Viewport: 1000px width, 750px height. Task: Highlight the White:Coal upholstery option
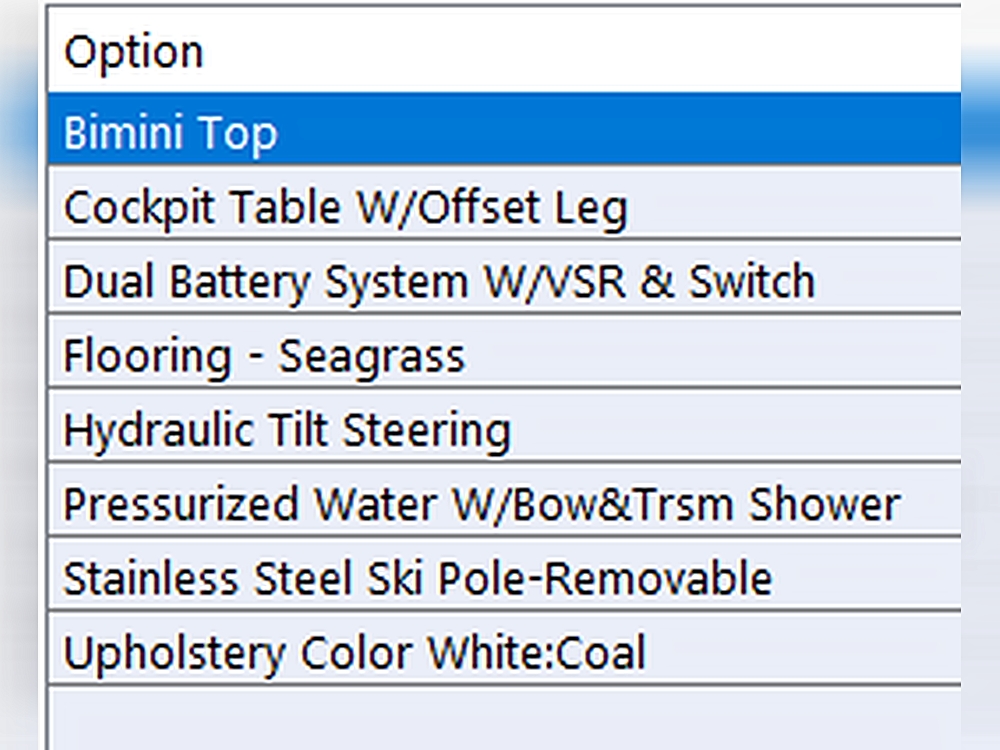pos(354,652)
